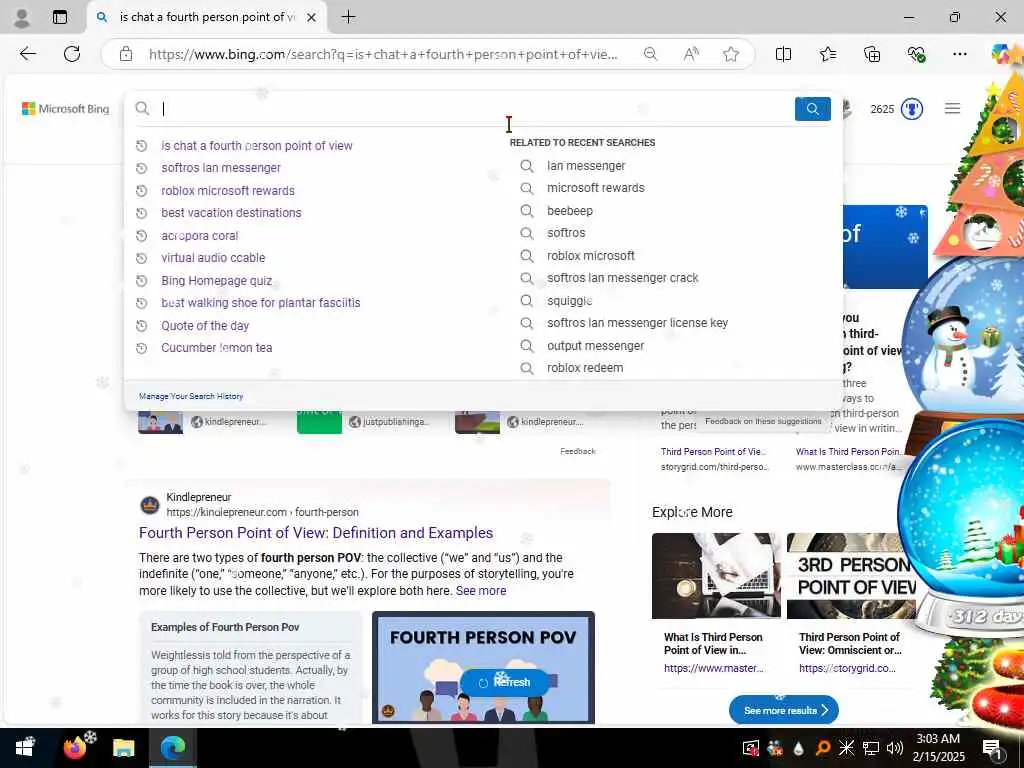Open 'Manage Your Search History' link

coord(191,396)
